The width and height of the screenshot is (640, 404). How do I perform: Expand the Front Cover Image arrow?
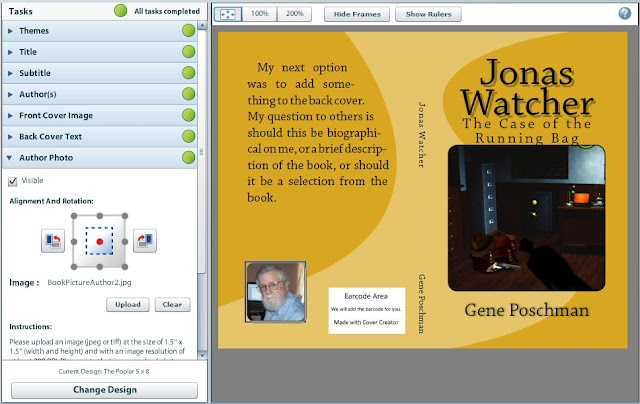[10, 115]
